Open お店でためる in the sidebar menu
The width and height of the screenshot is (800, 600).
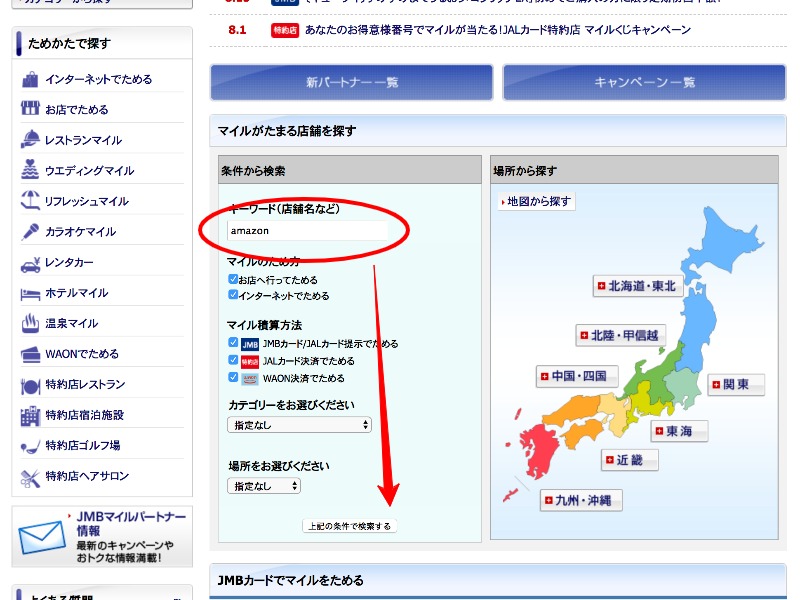(x=77, y=109)
